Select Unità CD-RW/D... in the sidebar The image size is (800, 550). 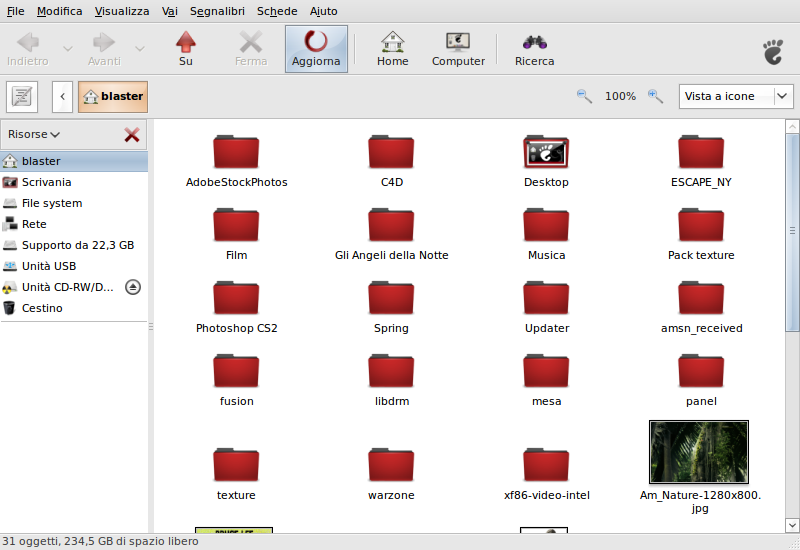pyautogui.click(x=61, y=287)
